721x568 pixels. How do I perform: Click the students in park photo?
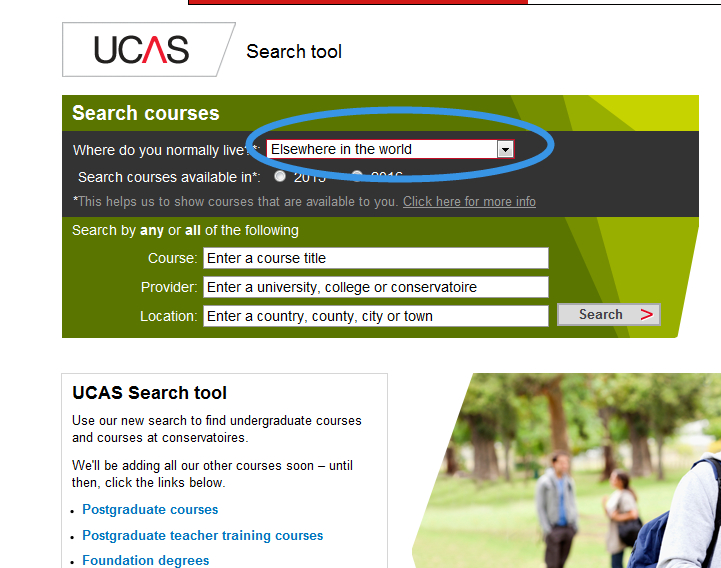566,470
